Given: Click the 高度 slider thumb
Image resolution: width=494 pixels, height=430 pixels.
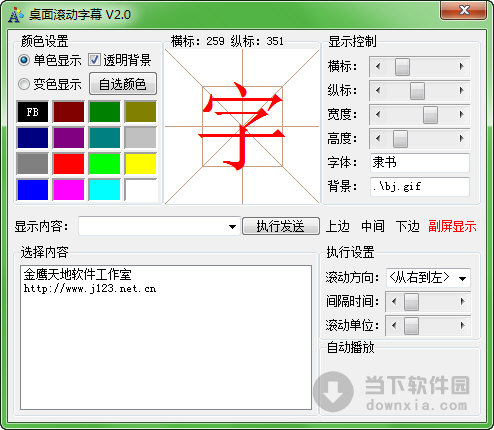Looking at the screenshot, I should tap(400, 139).
